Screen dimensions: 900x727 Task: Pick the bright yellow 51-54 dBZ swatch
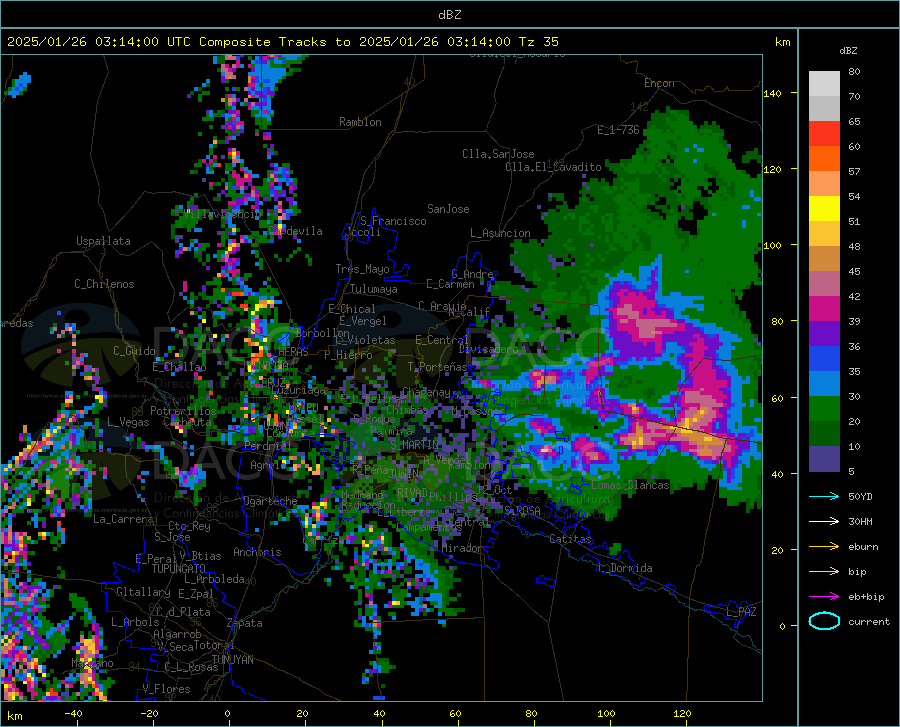pos(824,209)
